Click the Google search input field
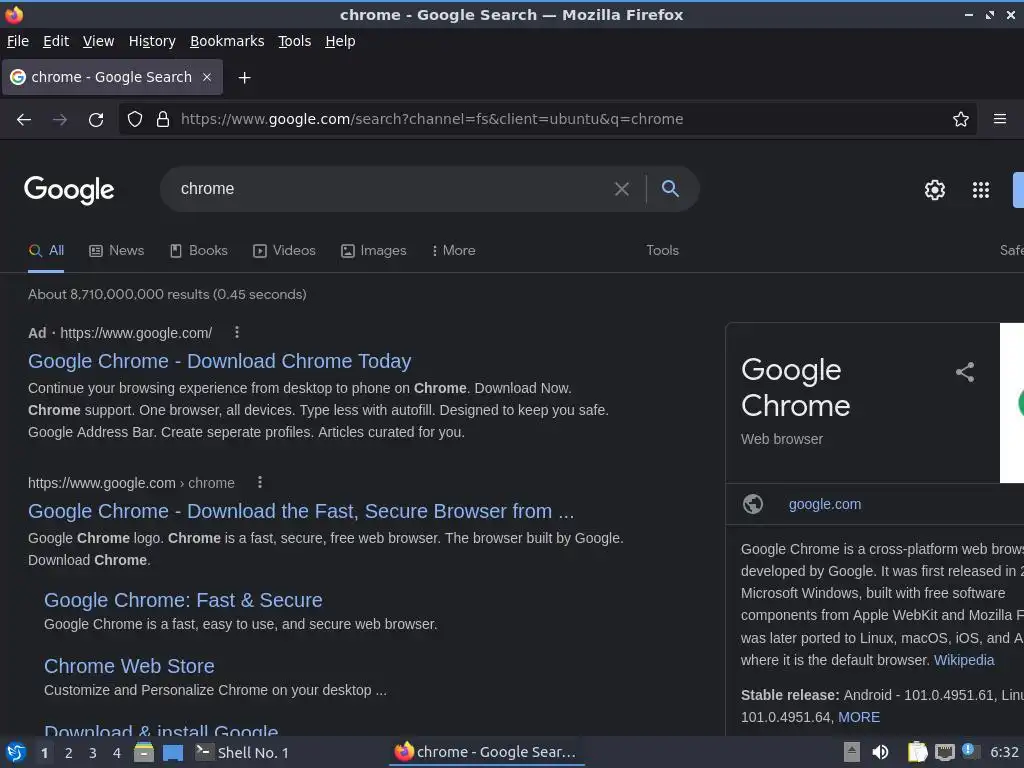Viewport: 1024px width, 768px height. point(385,189)
